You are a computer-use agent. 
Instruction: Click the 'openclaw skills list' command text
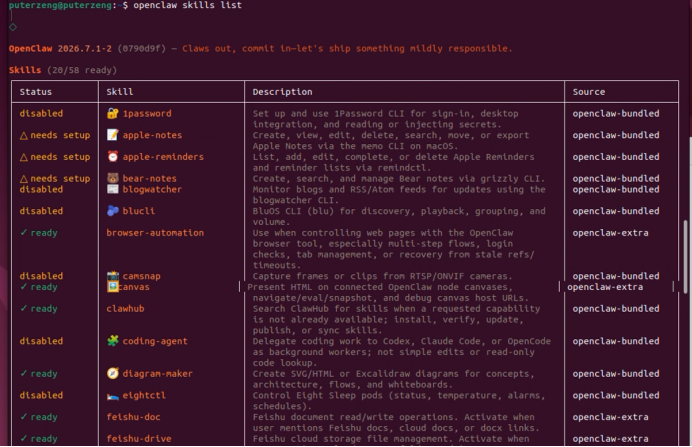188,5
